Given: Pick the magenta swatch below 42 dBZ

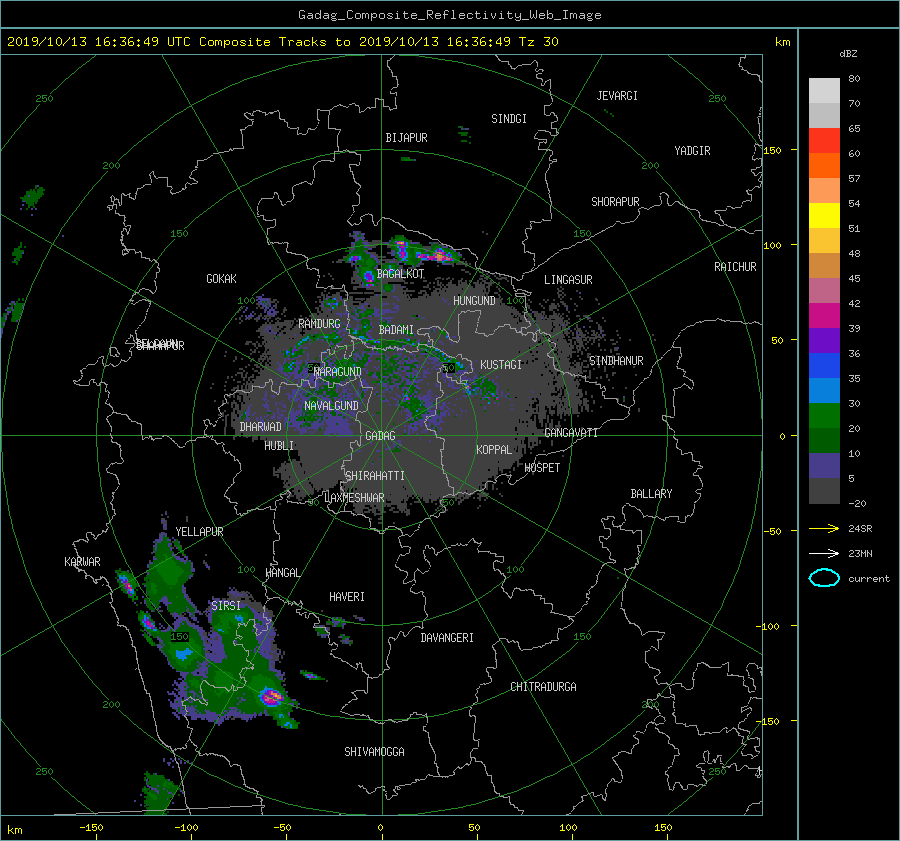Looking at the screenshot, I should pos(824,316).
